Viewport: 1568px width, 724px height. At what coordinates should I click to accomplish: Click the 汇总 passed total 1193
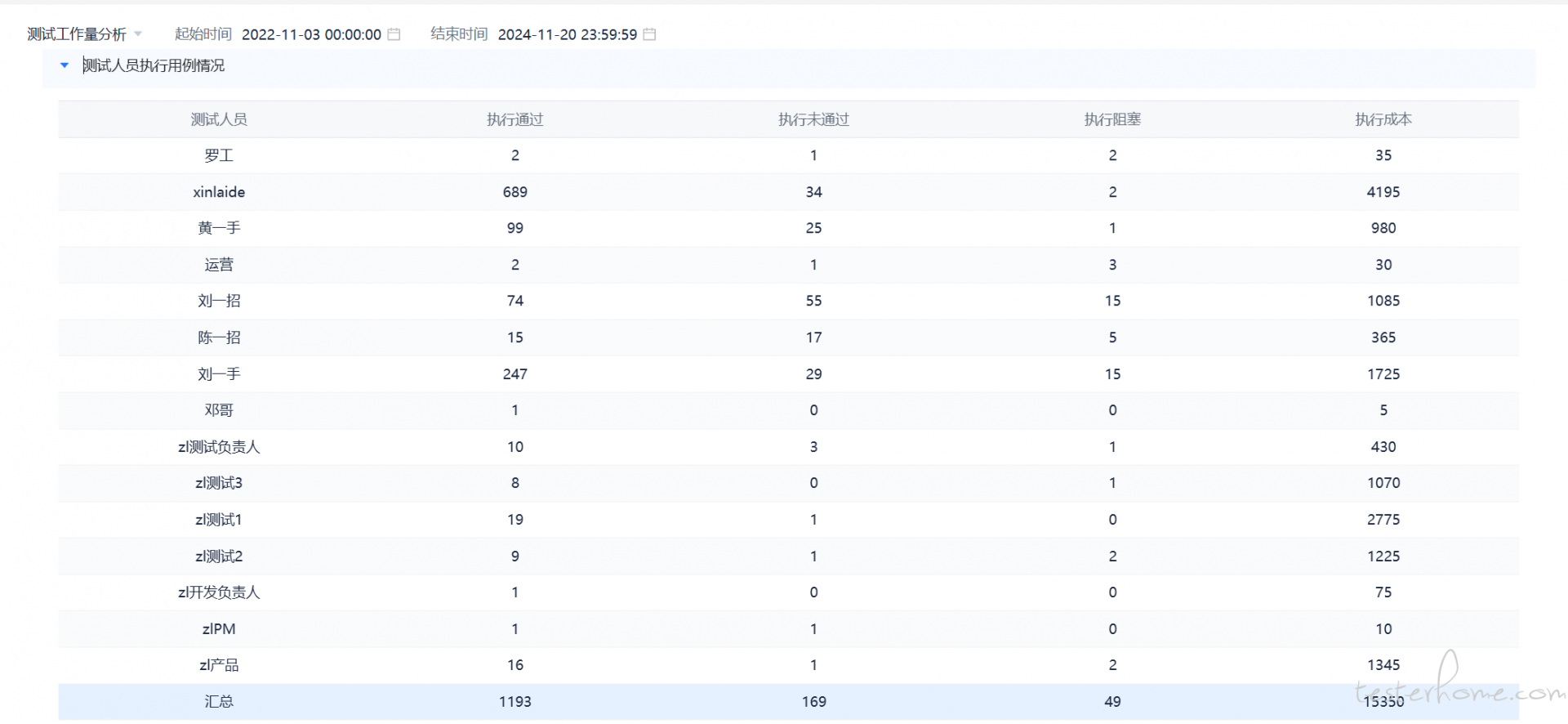tap(514, 702)
